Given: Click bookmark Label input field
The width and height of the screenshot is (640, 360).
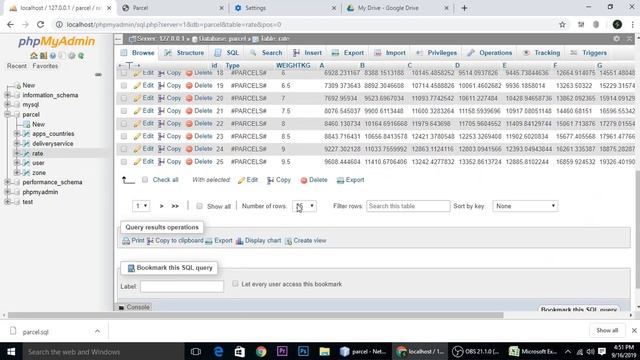Looking at the screenshot, I should click(182, 287).
